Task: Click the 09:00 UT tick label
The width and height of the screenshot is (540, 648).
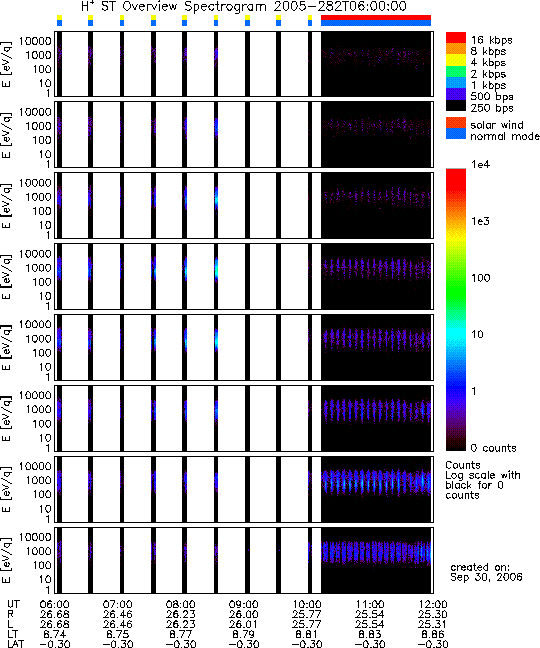Action: [243, 605]
